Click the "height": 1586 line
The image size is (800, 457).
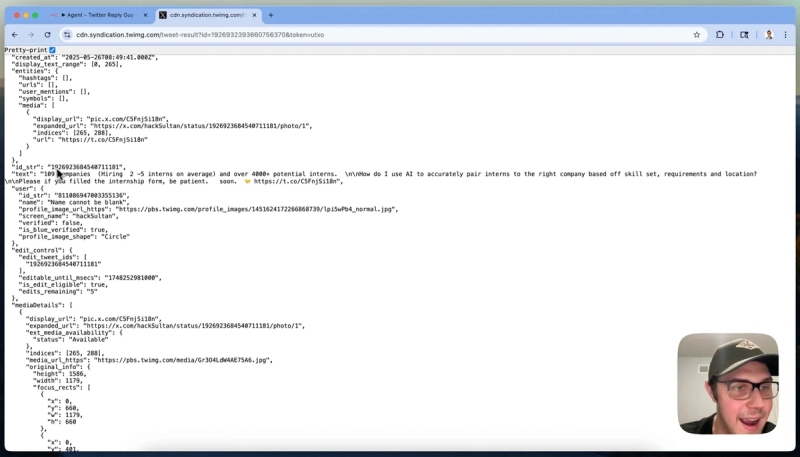[60, 374]
